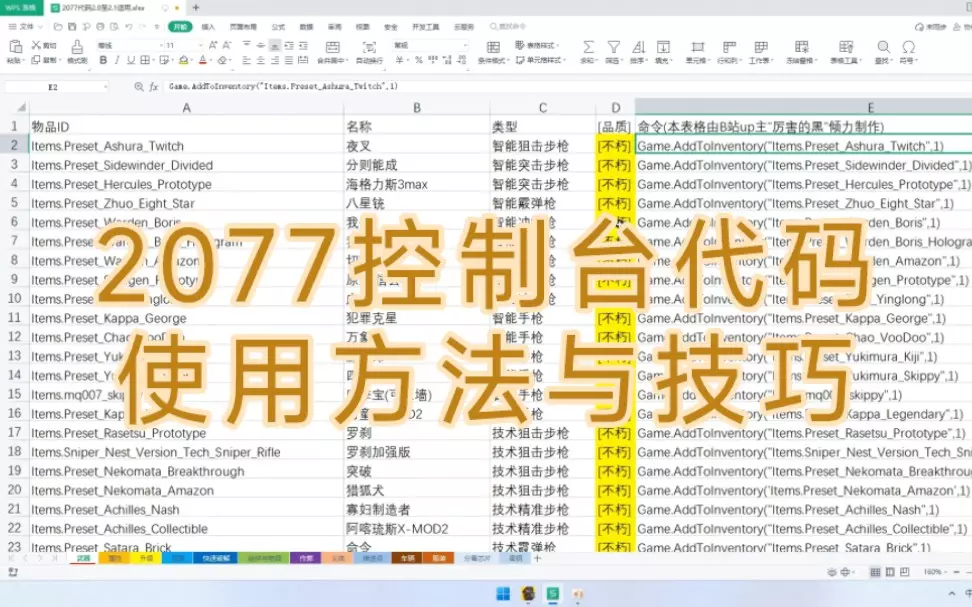Open the cell borders tool
This screenshot has width=972, height=607.
coord(145,60)
